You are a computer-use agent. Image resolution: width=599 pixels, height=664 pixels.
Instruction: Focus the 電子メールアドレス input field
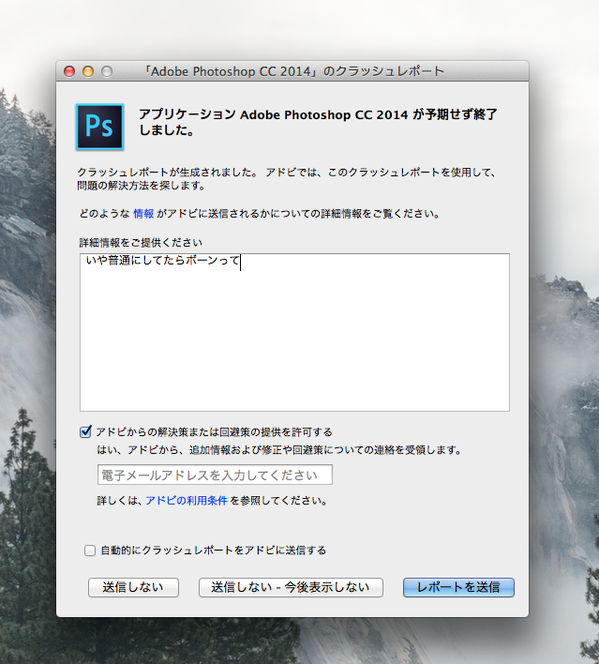pyautogui.click(x=215, y=475)
